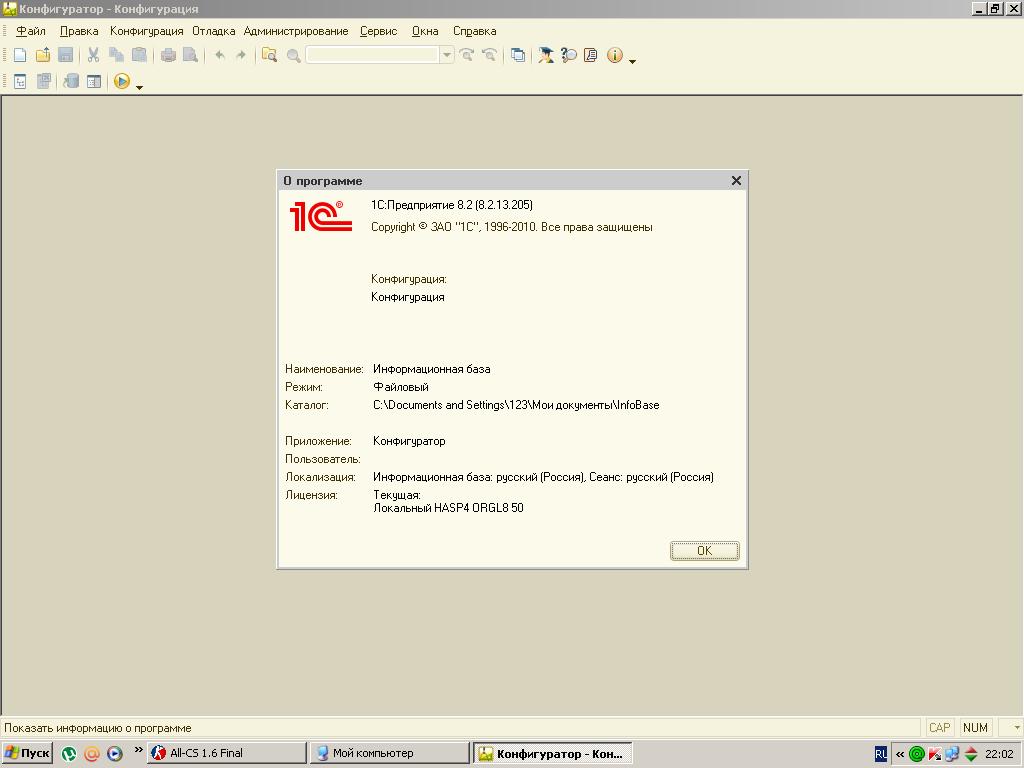Start debugging with the play icon
1024x768 pixels.
(x=121, y=82)
